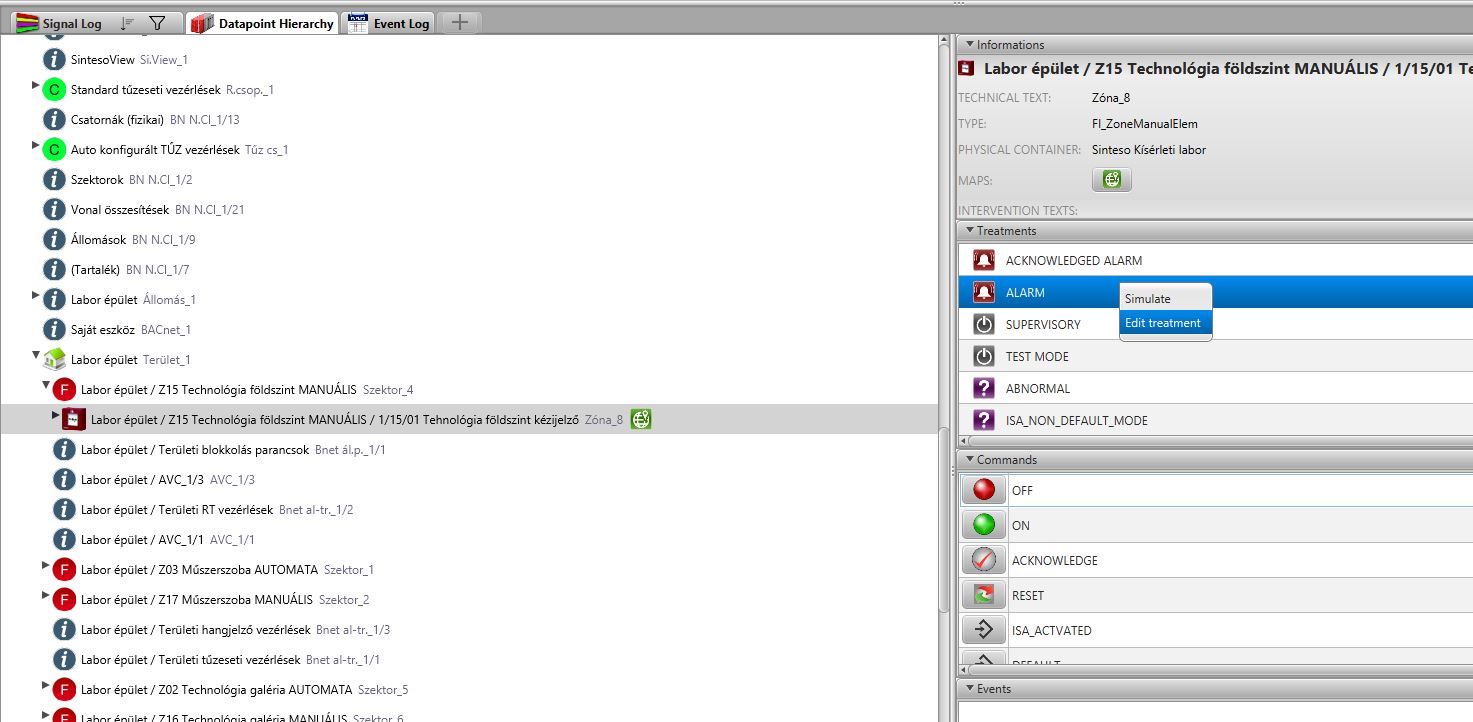Collapse the Labor épület Terület_1 node

click(x=36, y=355)
